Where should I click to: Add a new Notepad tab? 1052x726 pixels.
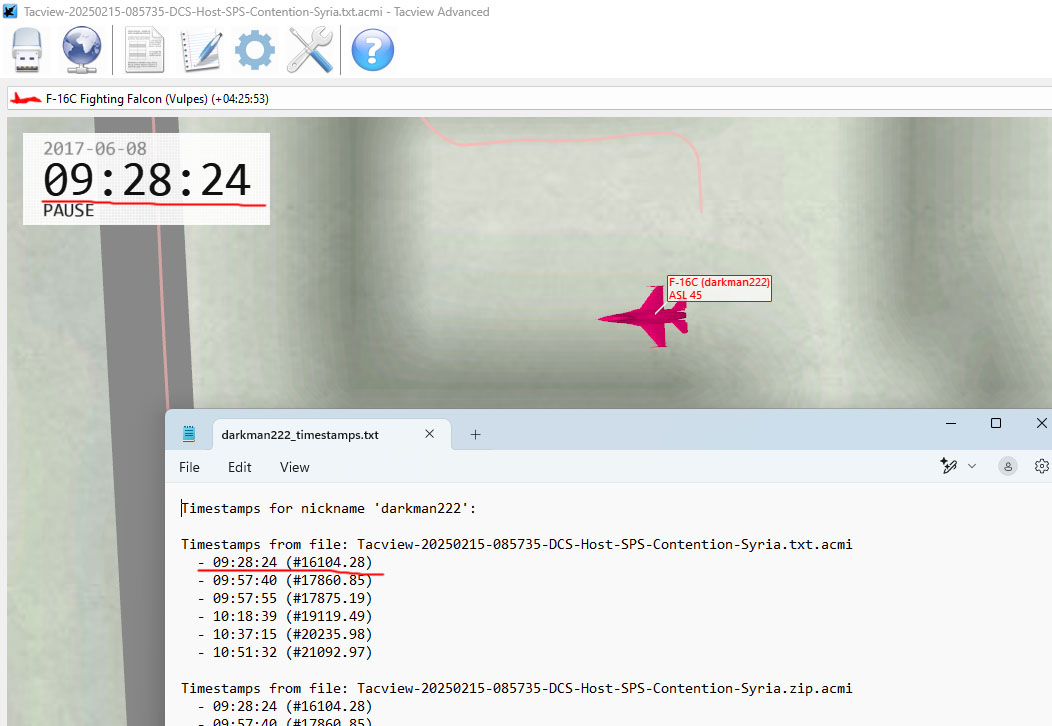pyautogui.click(x=476, y=434)
